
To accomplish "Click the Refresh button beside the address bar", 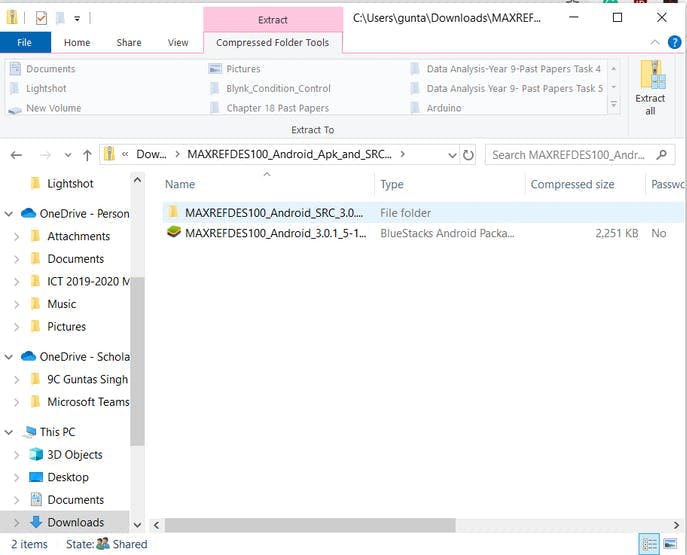I will click(x=468, y=155).
